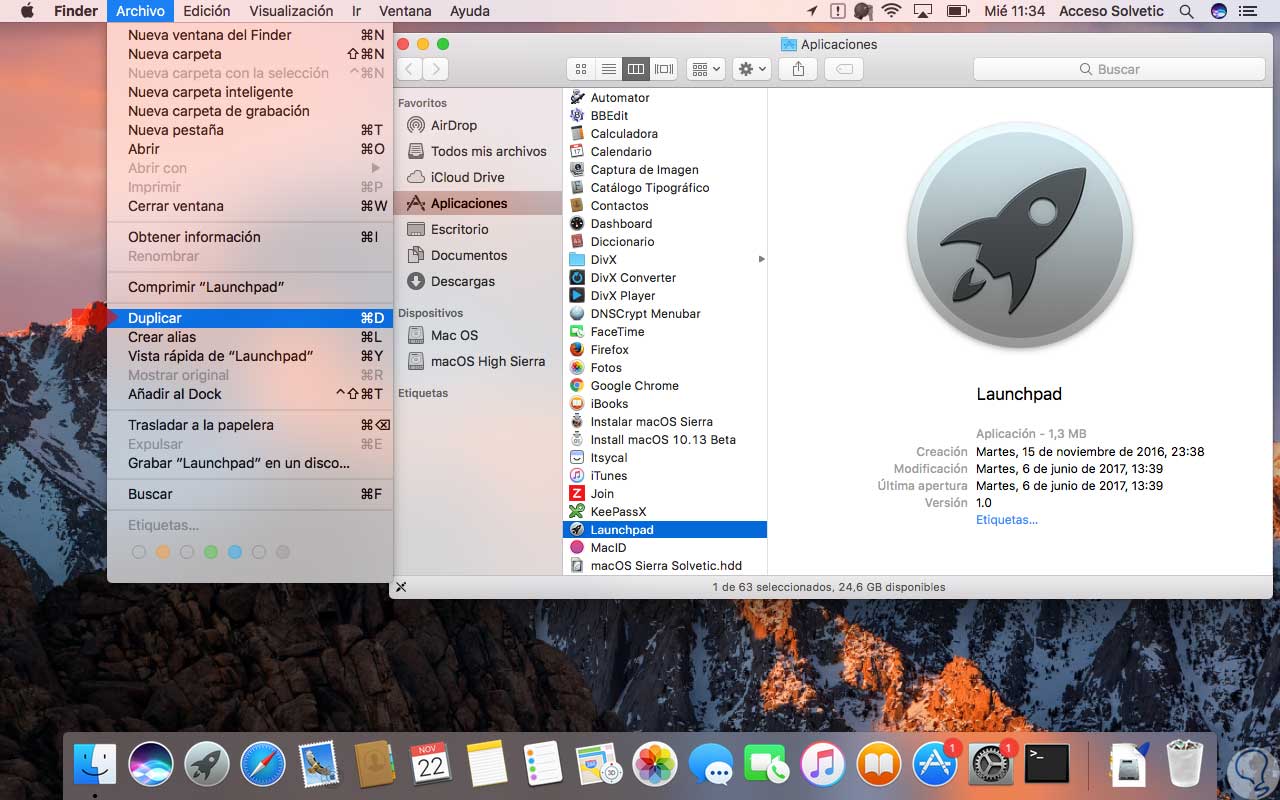The width and height of the screenshot is (1280, 800).
Task: Open the Notes app in the Dock
Action: [487, 765]
